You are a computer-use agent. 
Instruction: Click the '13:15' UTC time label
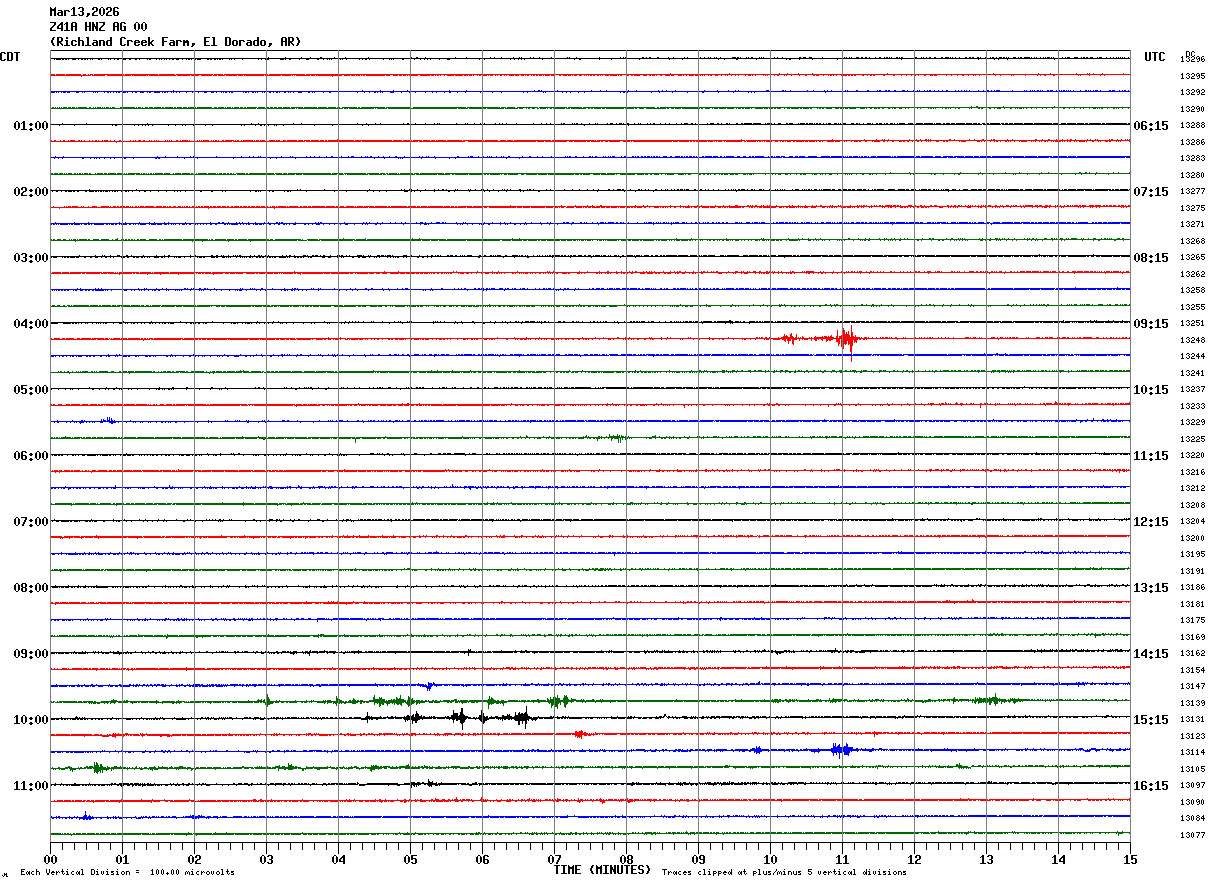pos(1151,588)
